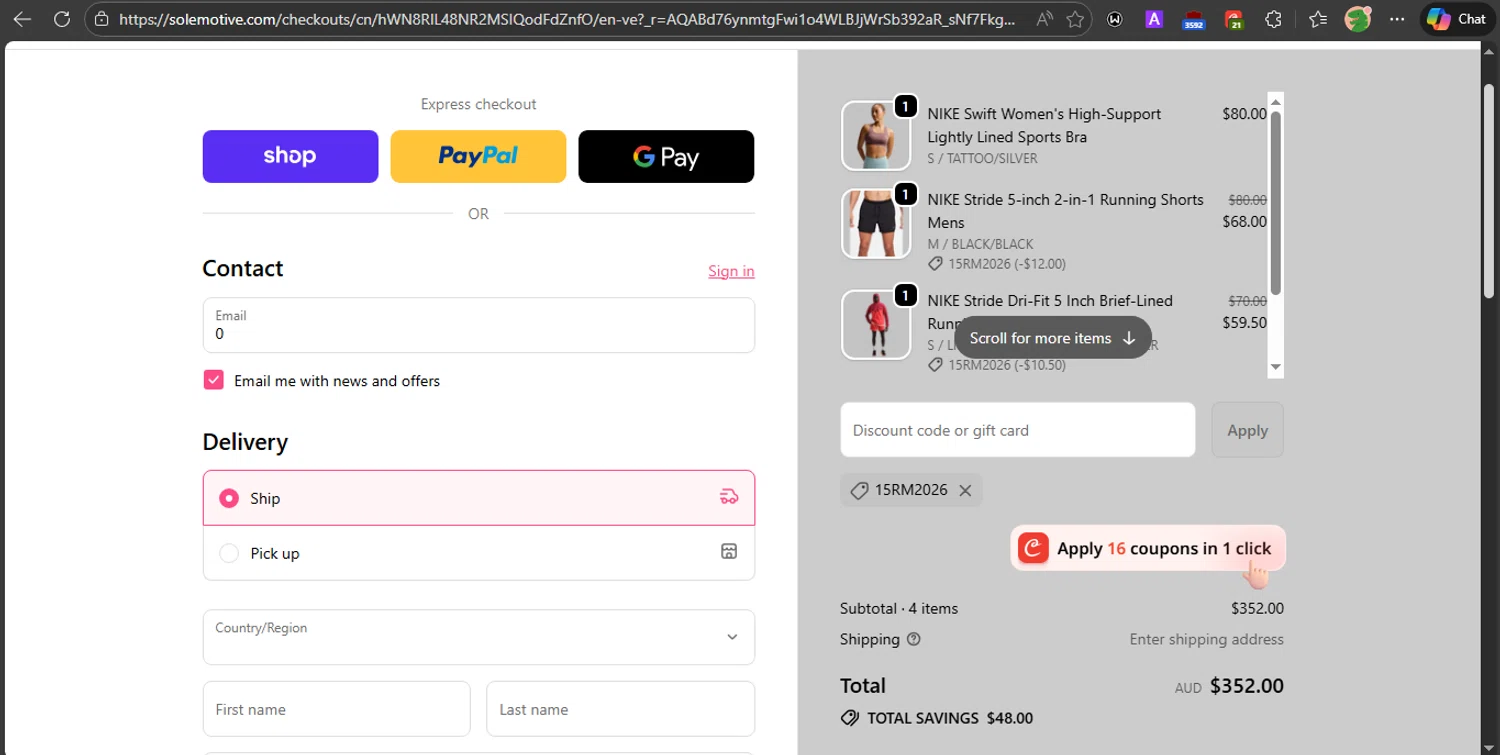Click NIKE Swift Women's High-Support product name
The height and width of the screenshot is (755, 1500).
pos(1044,125)
